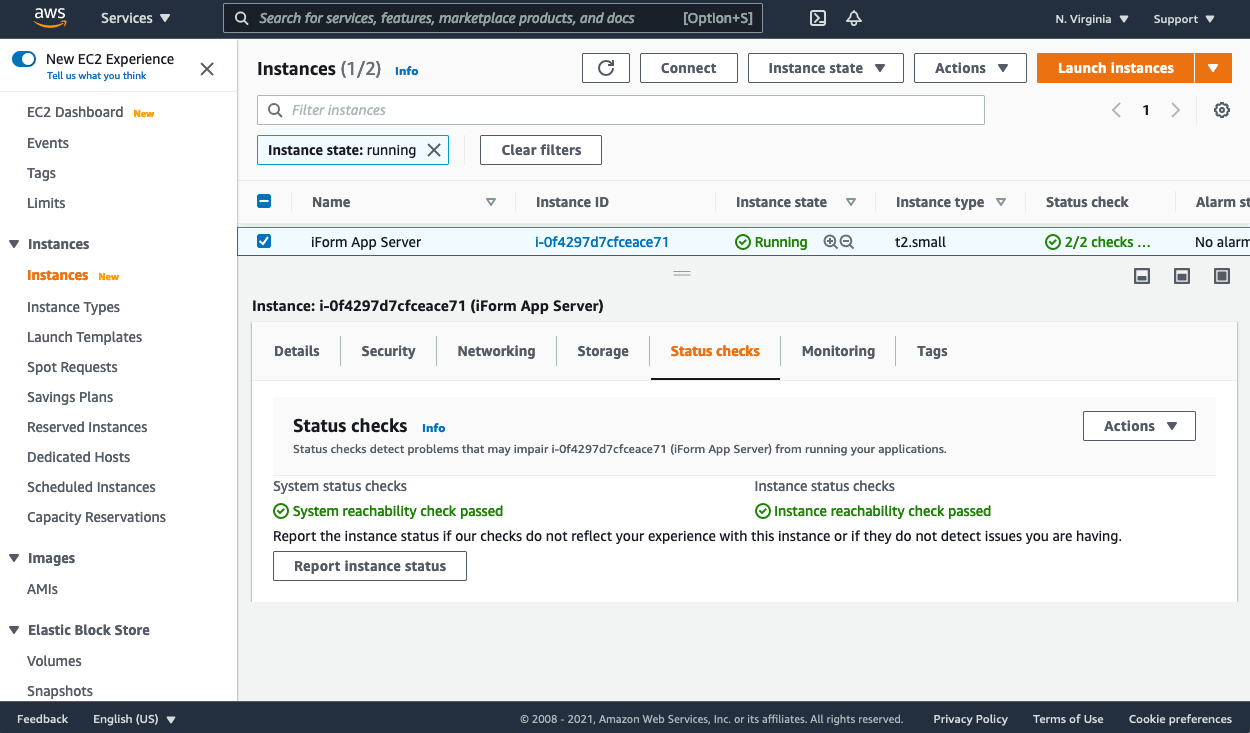Viewport: 1250px width, 733px height.
Task: Maximize the details pane
Action: coord(1222,276)
